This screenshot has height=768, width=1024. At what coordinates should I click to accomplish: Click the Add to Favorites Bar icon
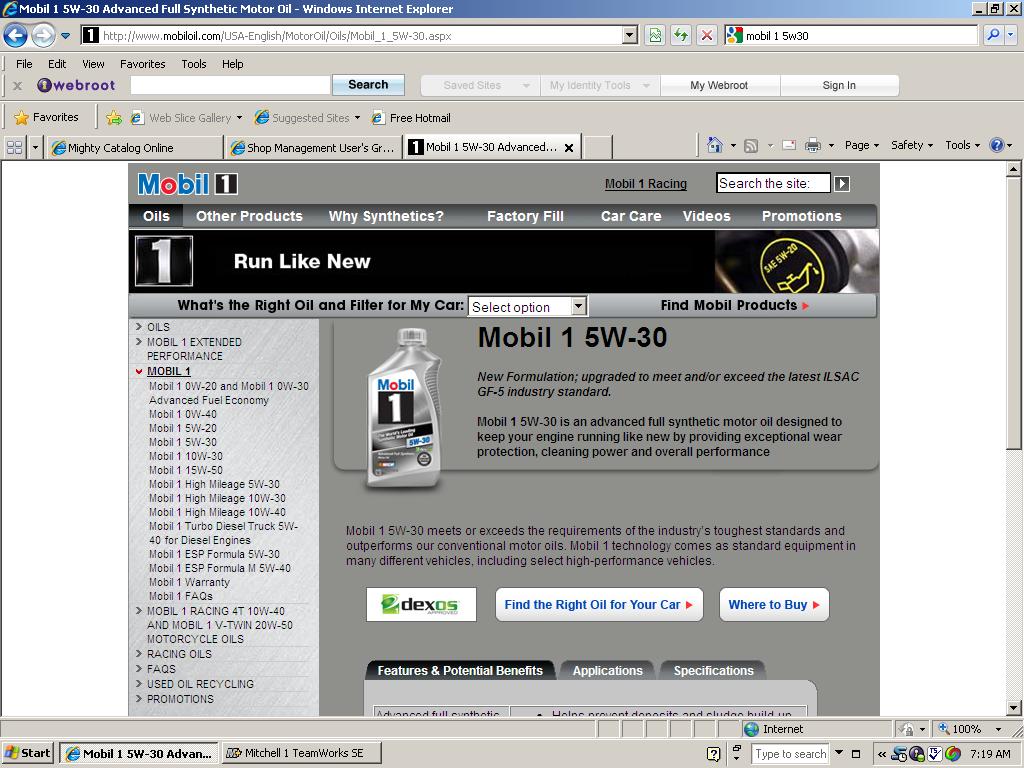[x=114, y=118]
